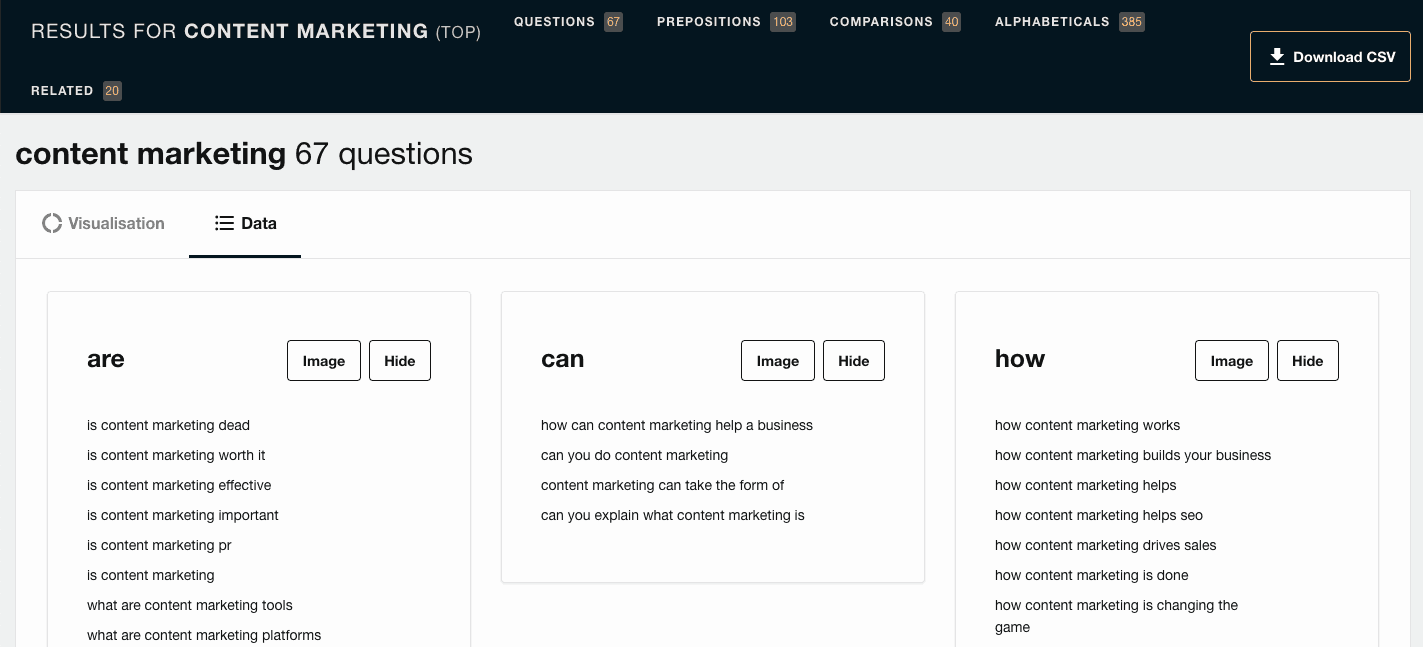The width and height of the screenshot is (1423, 647).
Task: Hide the 'are' questions card
Action: click(x=399, y=361)
